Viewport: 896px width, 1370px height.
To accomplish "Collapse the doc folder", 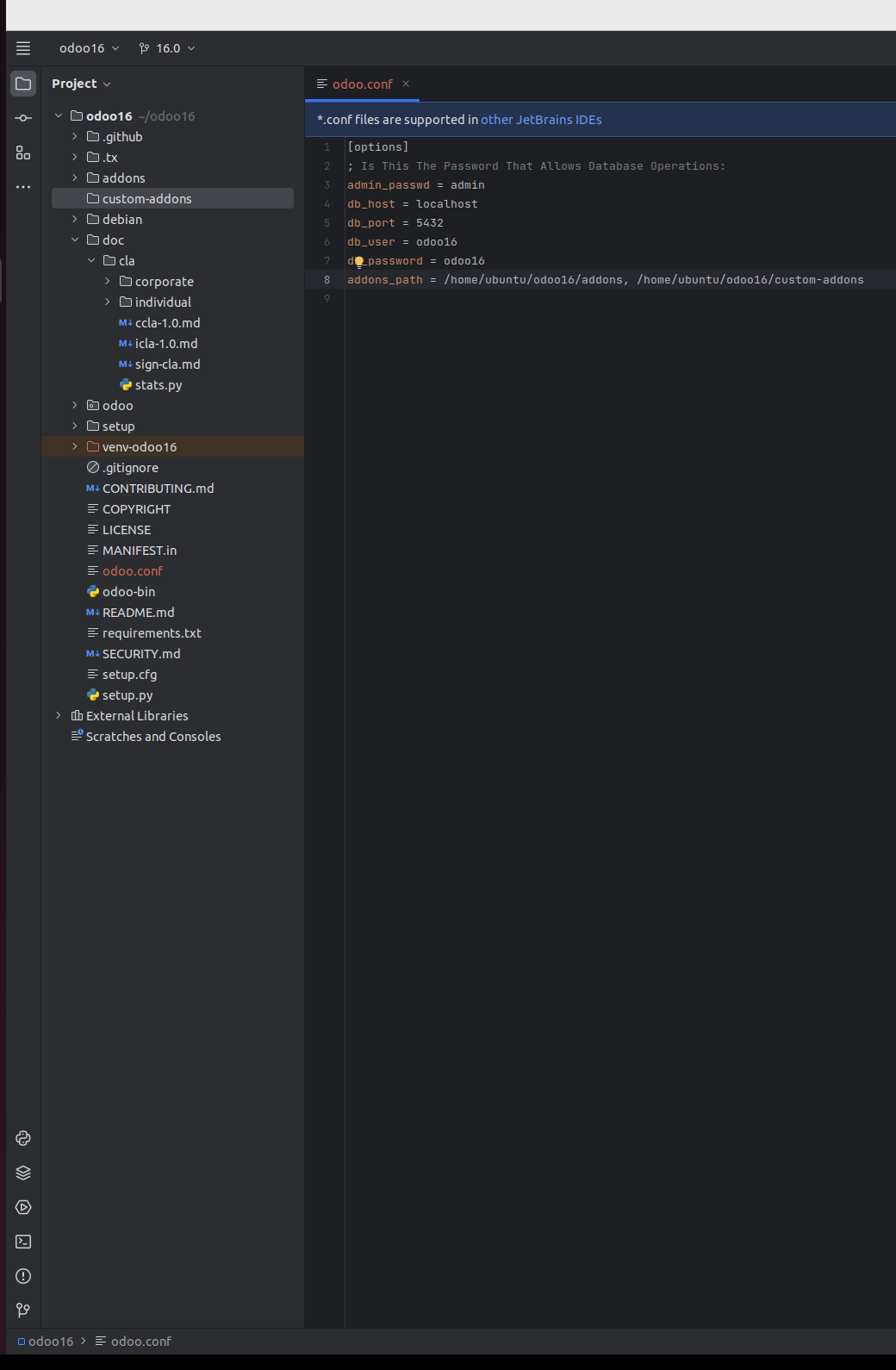I will point(75,240).
